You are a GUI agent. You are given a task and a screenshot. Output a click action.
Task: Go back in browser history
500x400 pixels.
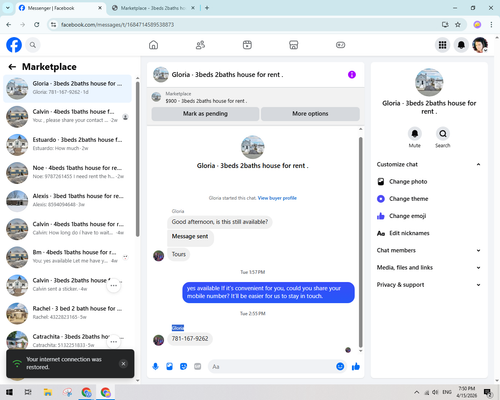pos(9,25)
